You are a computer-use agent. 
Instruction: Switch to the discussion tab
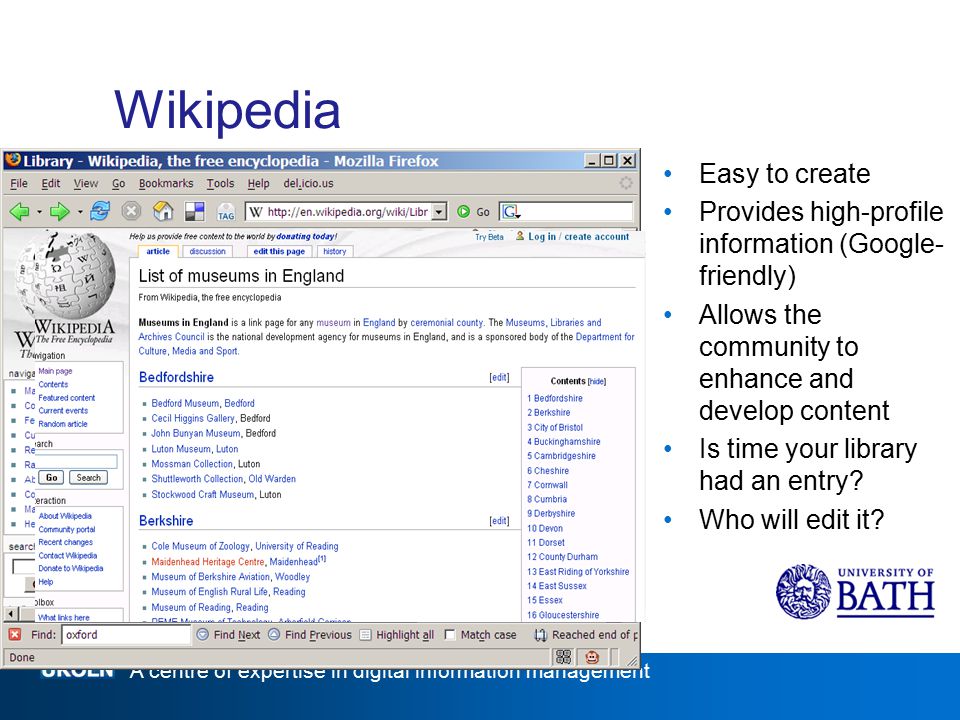click(x=208, y=251)
